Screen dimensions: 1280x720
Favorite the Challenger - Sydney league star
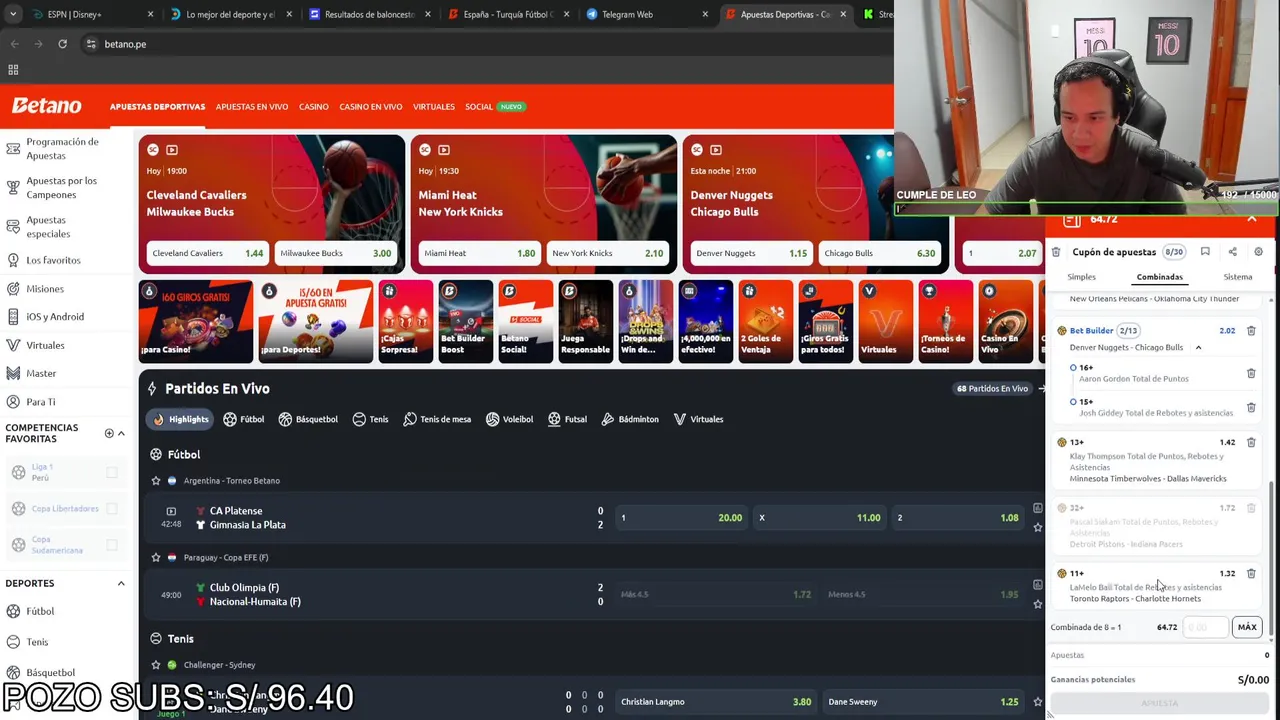(x=155, y=665)
